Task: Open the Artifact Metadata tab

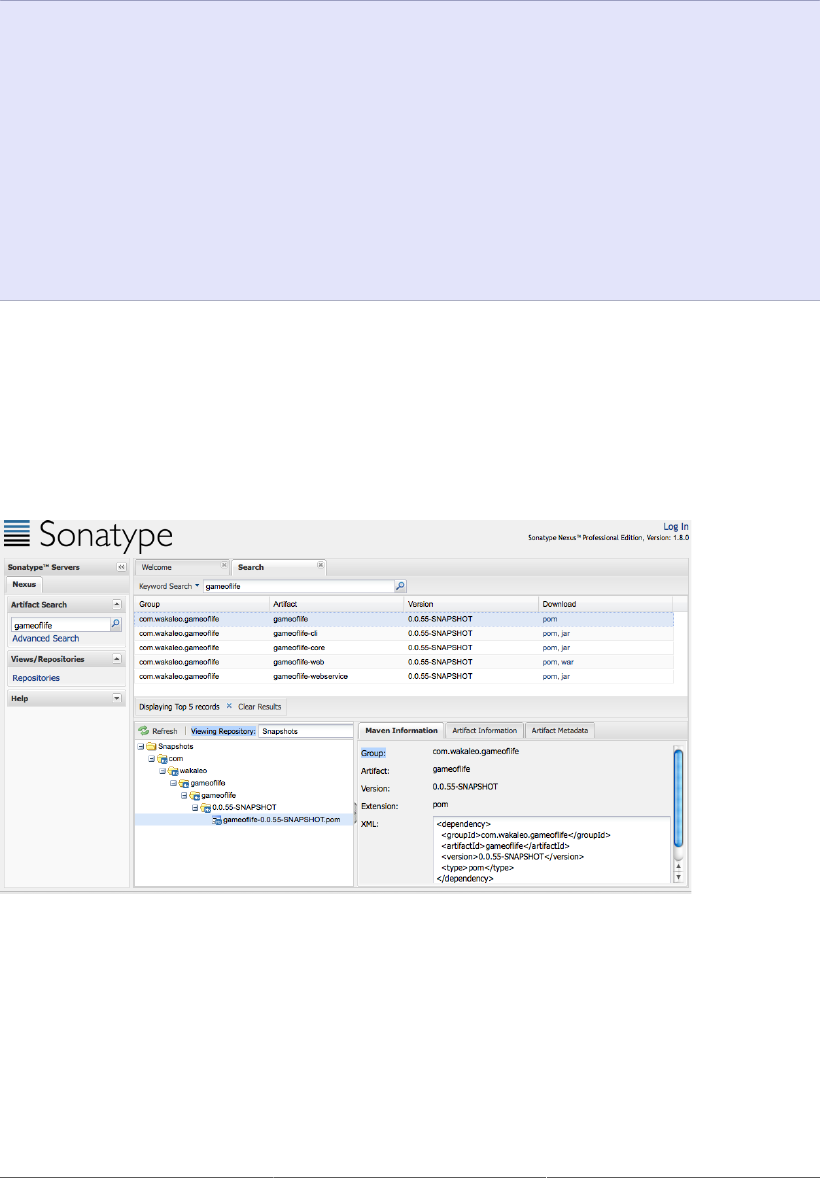Action: click(x=560, y=730)
